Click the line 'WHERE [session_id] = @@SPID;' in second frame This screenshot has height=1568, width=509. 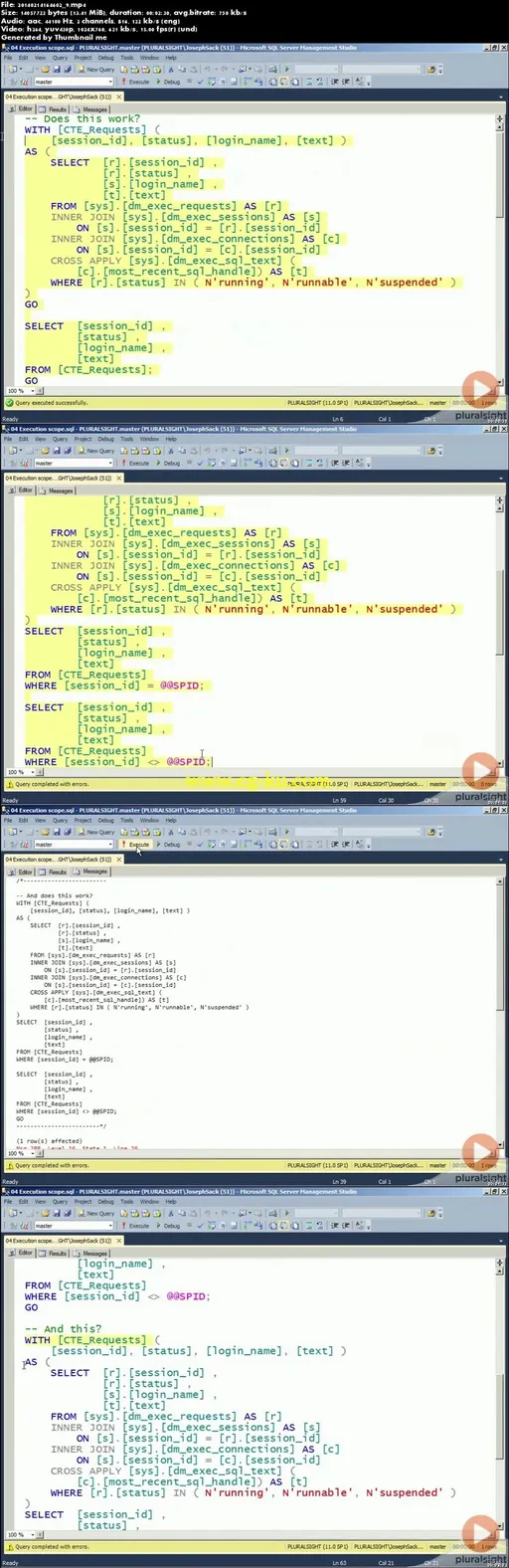[114, 686]
